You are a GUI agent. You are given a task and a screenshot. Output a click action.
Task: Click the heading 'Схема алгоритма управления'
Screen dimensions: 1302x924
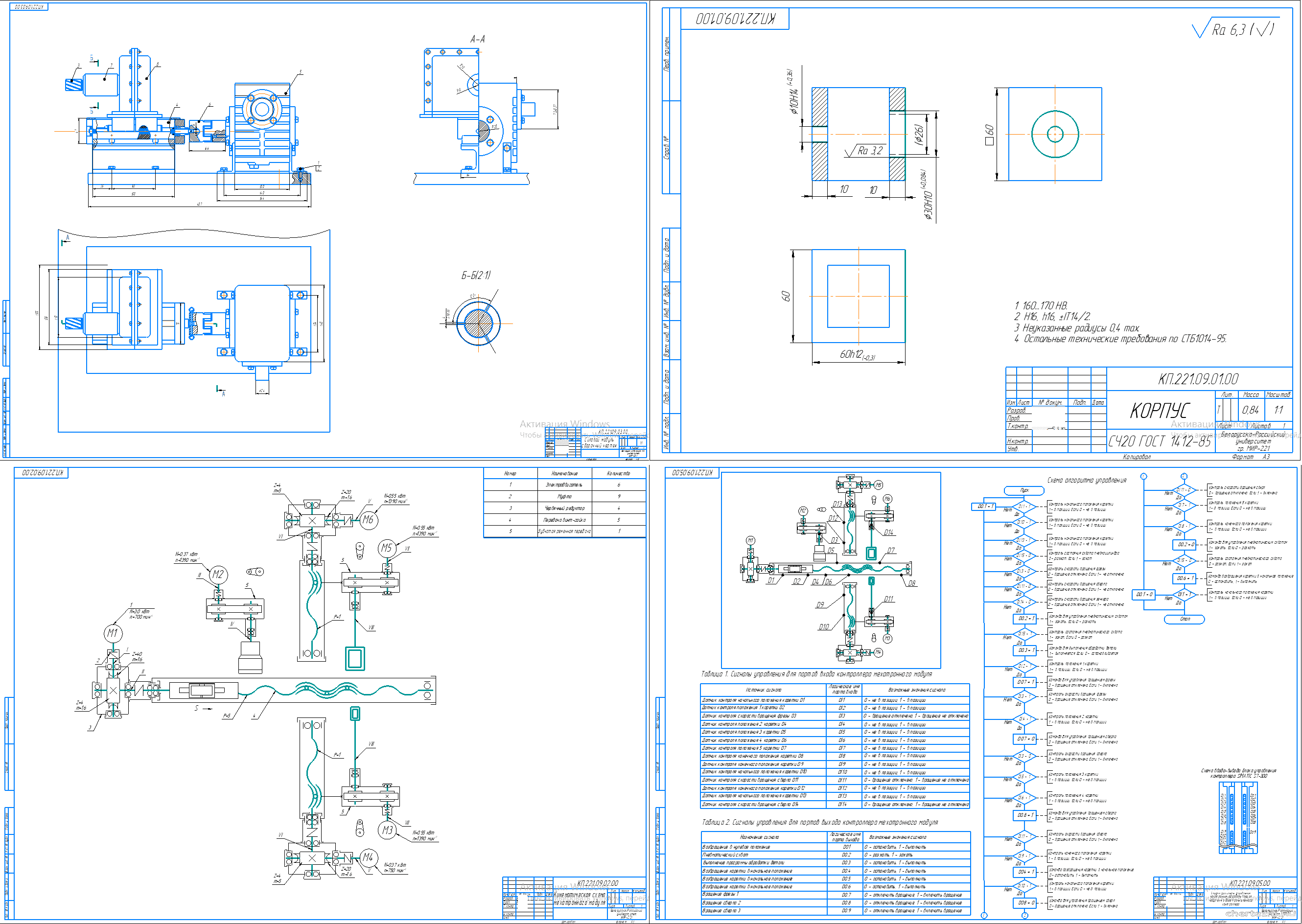[x=1086, y=480]
